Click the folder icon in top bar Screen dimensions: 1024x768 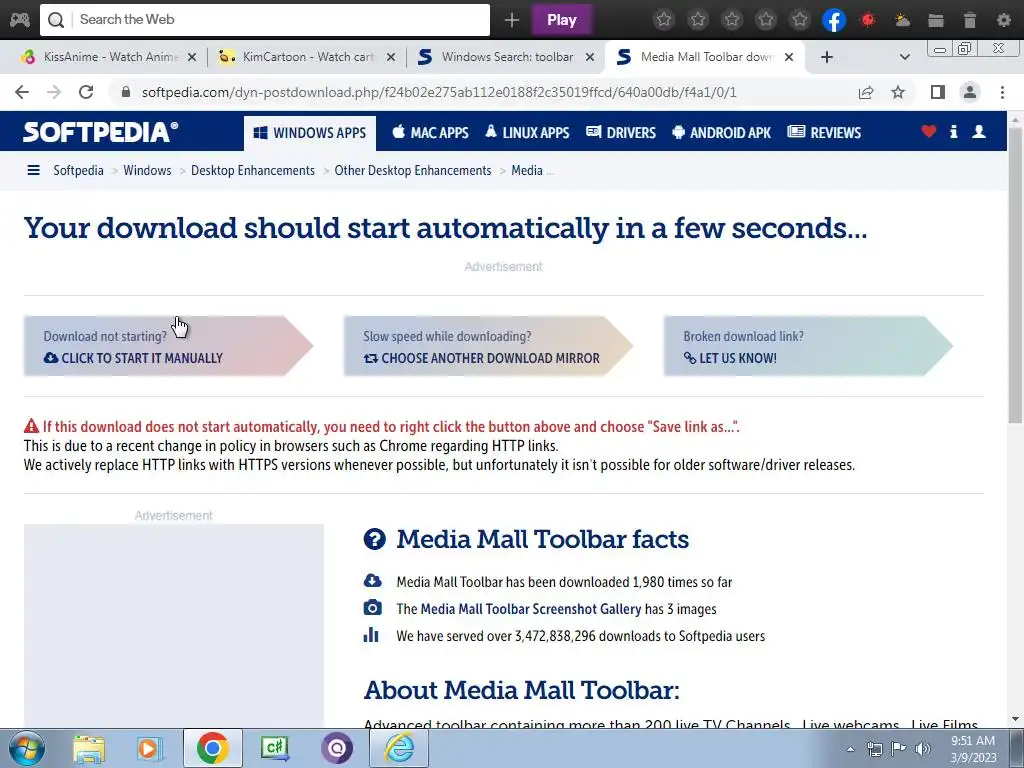coord(936,20)
